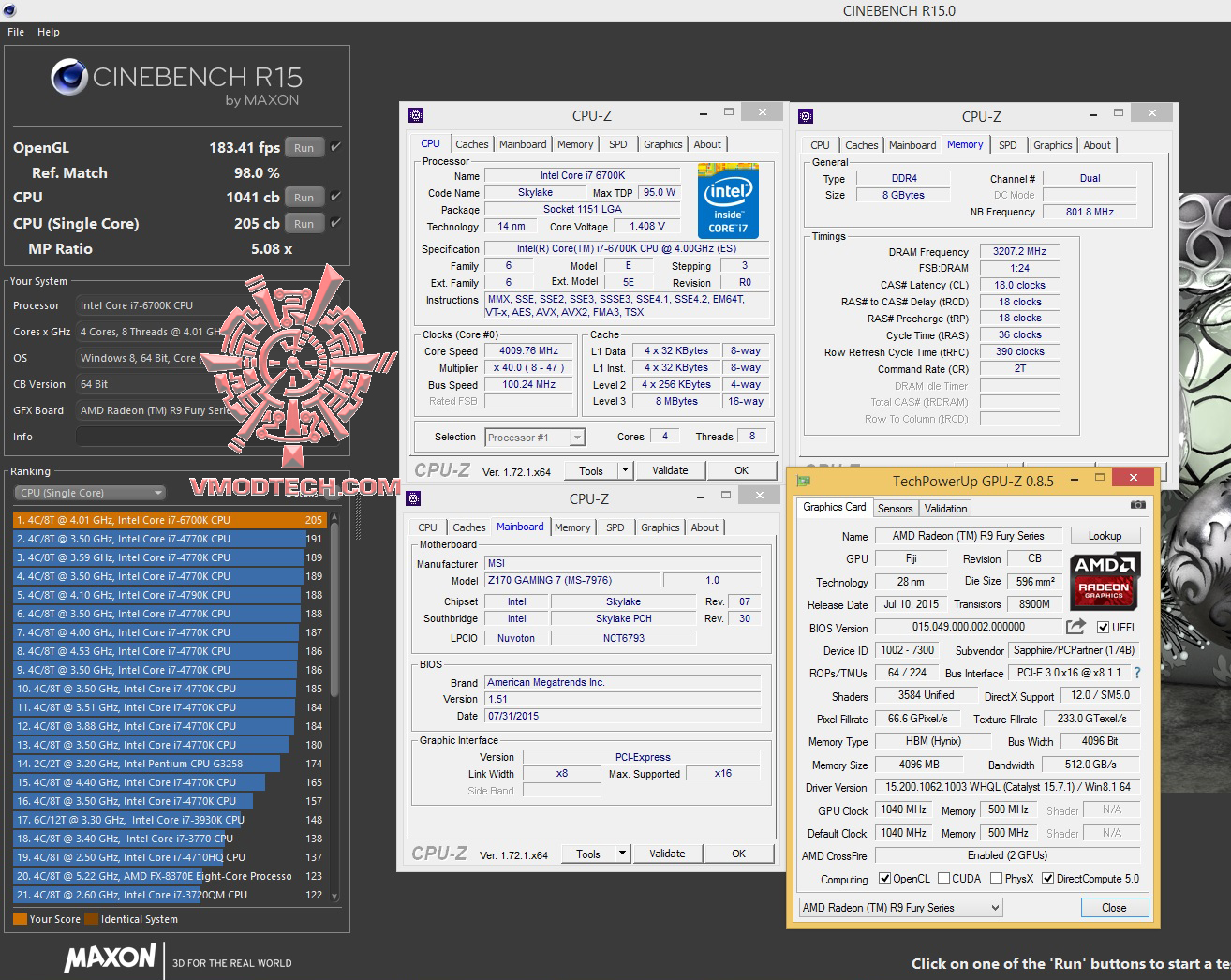Click the Bus Interface question mark icon
The image size is (1231, 980).
(x=1137, y=673)
